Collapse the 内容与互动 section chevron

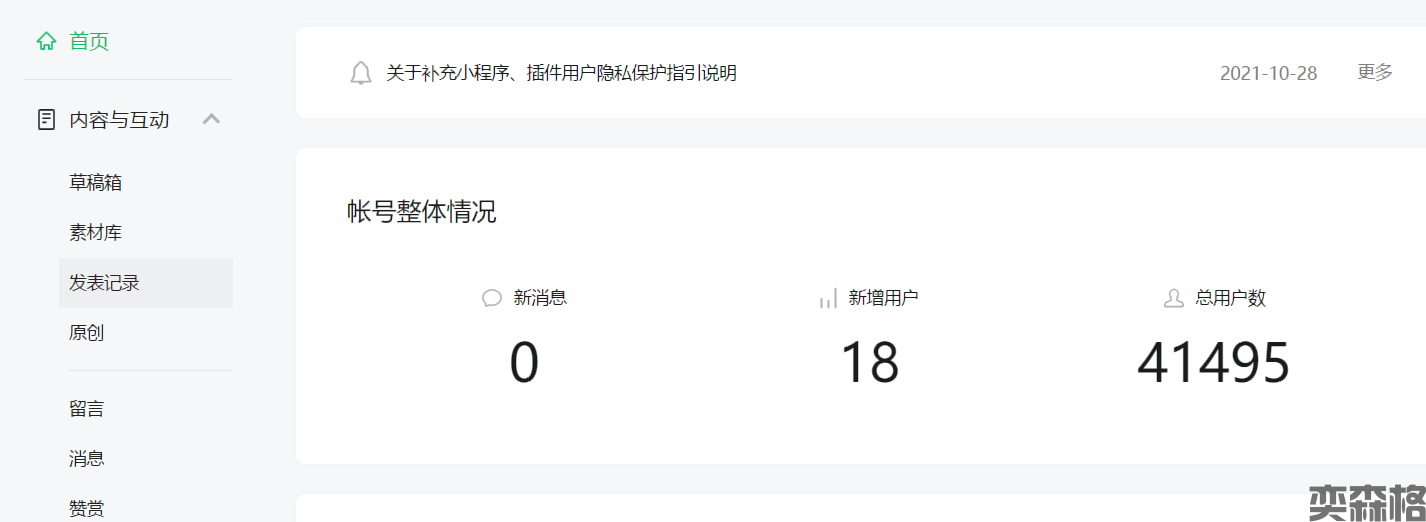[211, 119]
